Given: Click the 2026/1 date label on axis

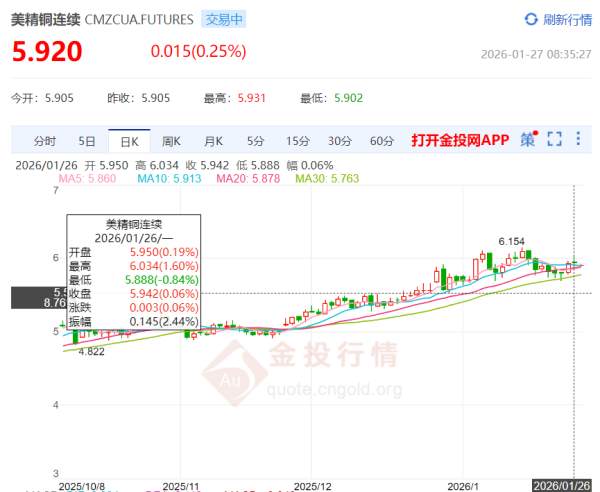Looking at the screenshot, I should (463, 487).
